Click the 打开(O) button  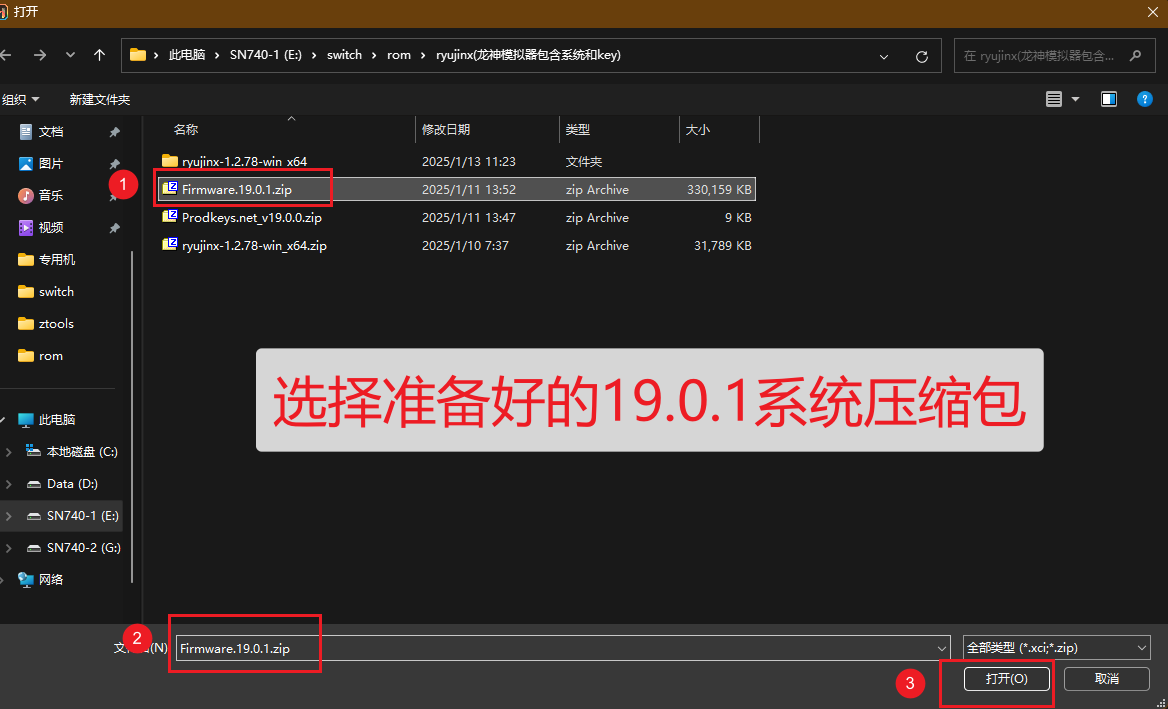tap(1007, 678)
